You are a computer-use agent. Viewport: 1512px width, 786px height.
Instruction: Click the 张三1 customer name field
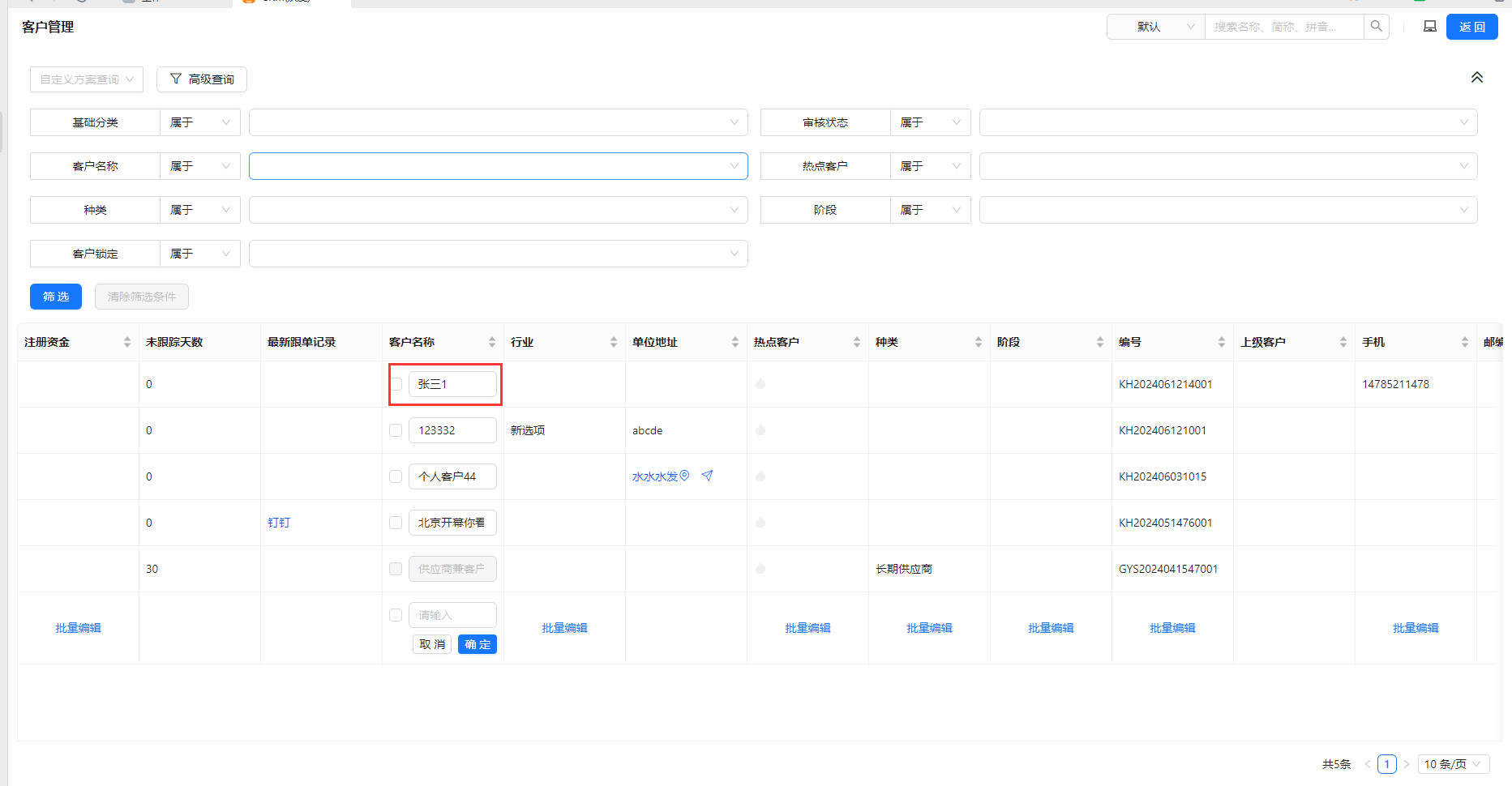(452, 384)
